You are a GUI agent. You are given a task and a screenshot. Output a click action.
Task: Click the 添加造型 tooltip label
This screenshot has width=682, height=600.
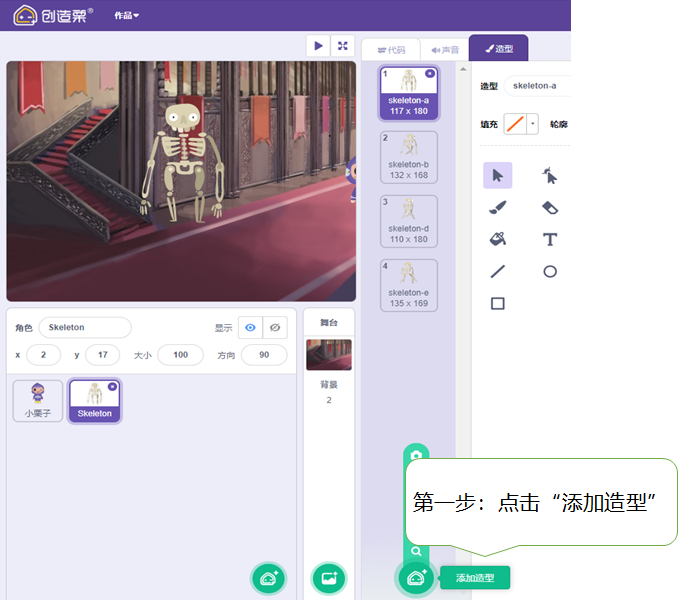[x=475, y=578]
